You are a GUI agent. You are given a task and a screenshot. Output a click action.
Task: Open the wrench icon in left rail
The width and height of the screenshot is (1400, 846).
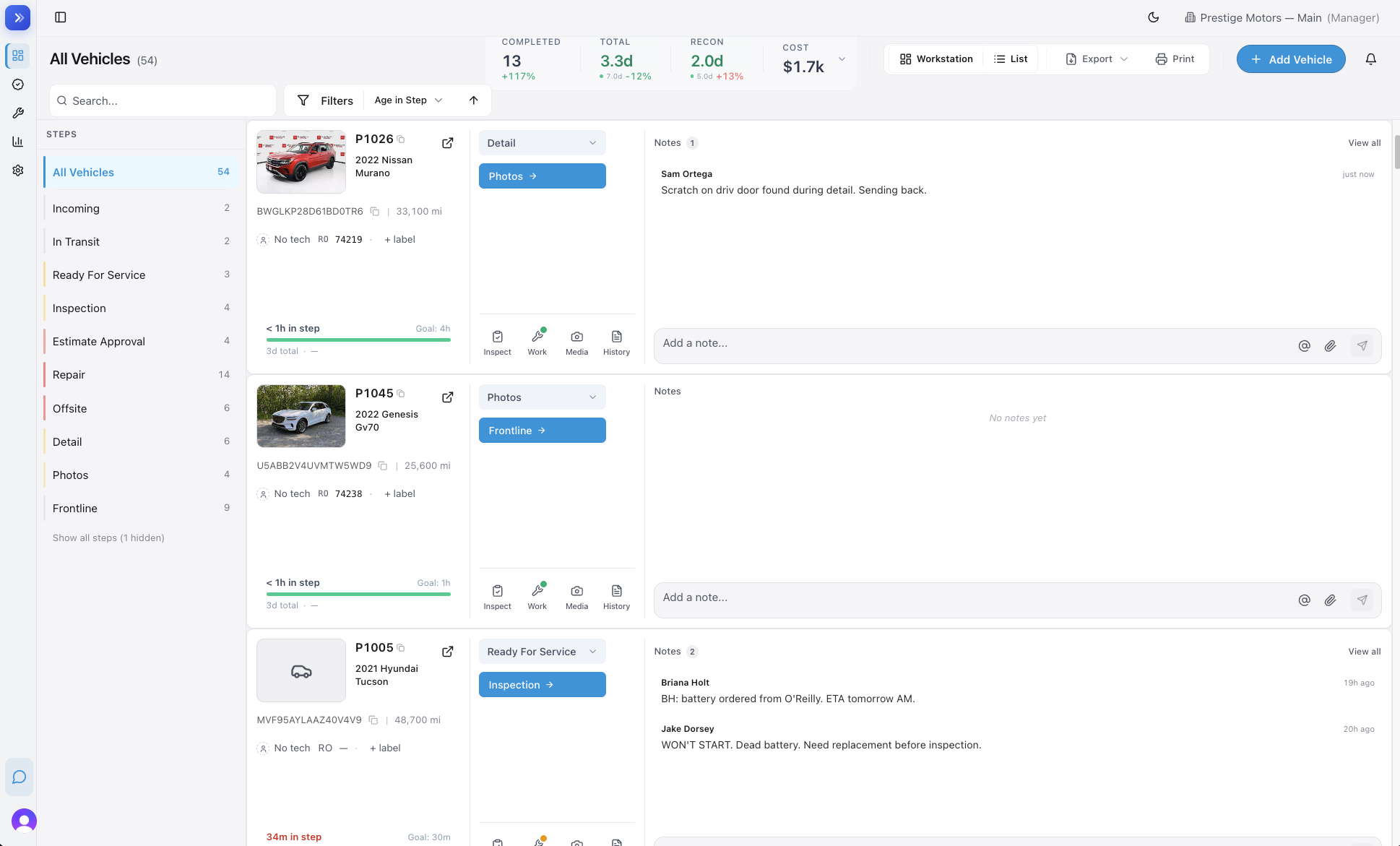click(x=18, y=113)
